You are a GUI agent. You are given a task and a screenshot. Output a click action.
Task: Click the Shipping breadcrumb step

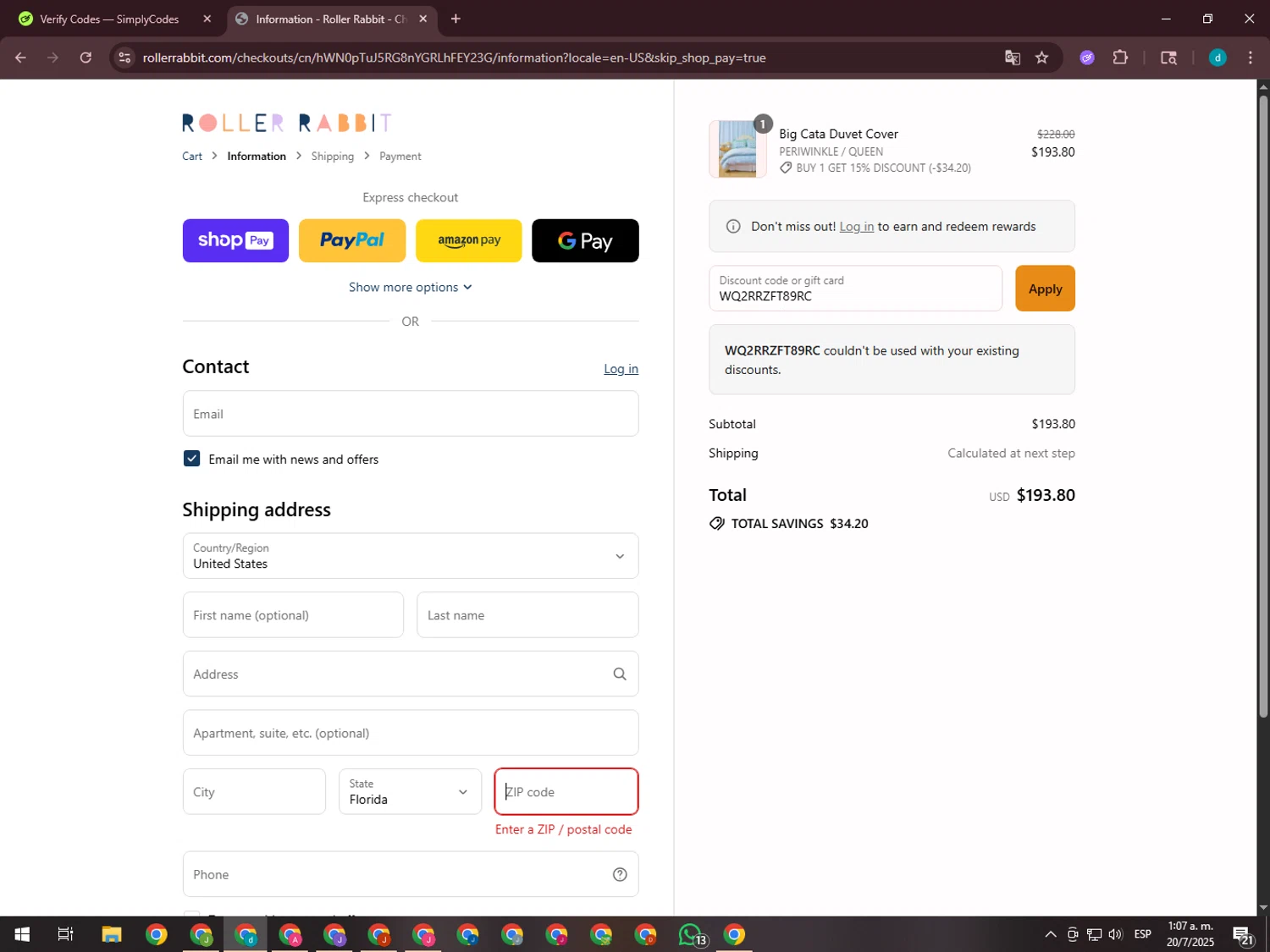pyautogui.click(x=333, y=157)
